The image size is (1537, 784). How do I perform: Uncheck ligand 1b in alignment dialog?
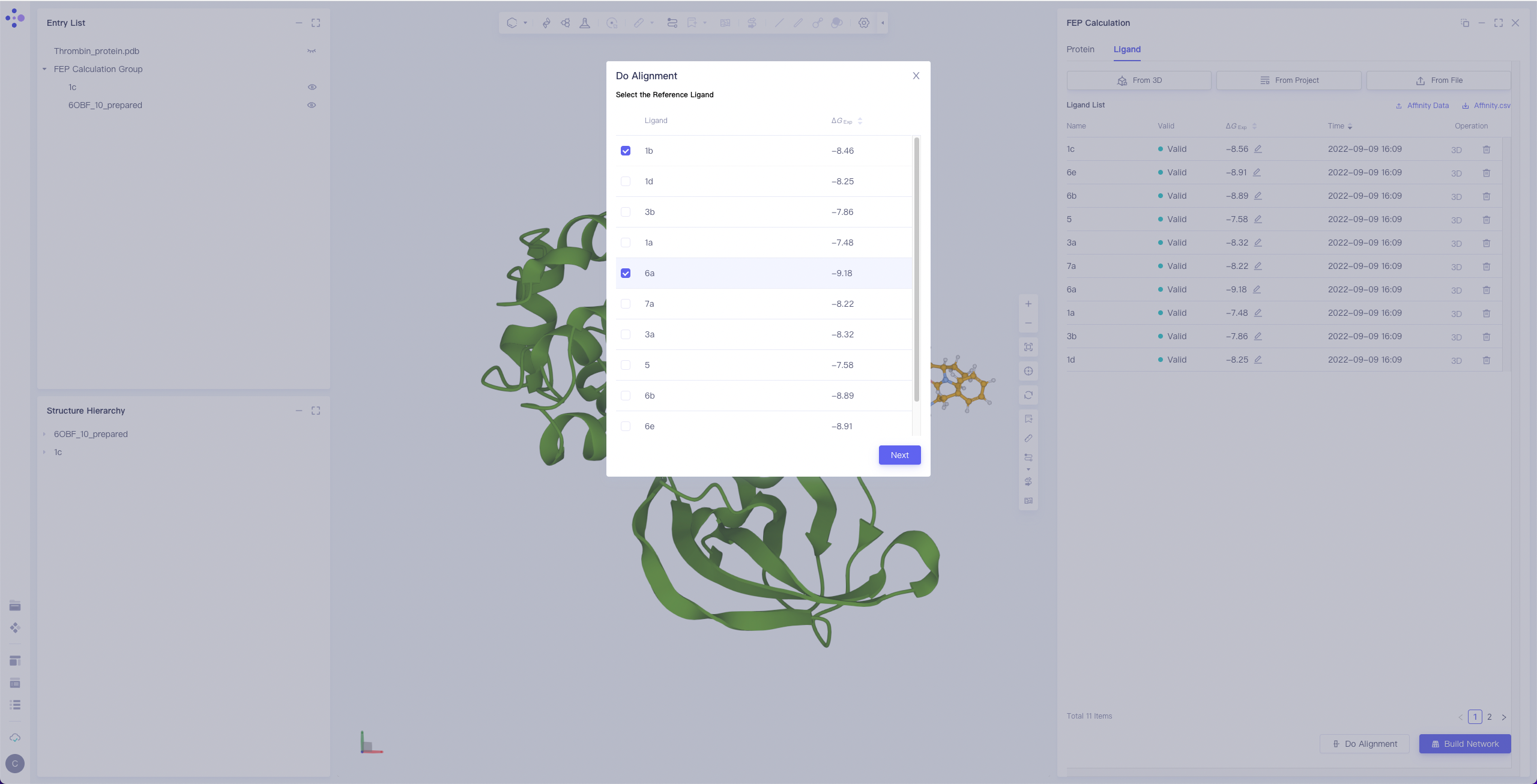[x=626, y=151]
